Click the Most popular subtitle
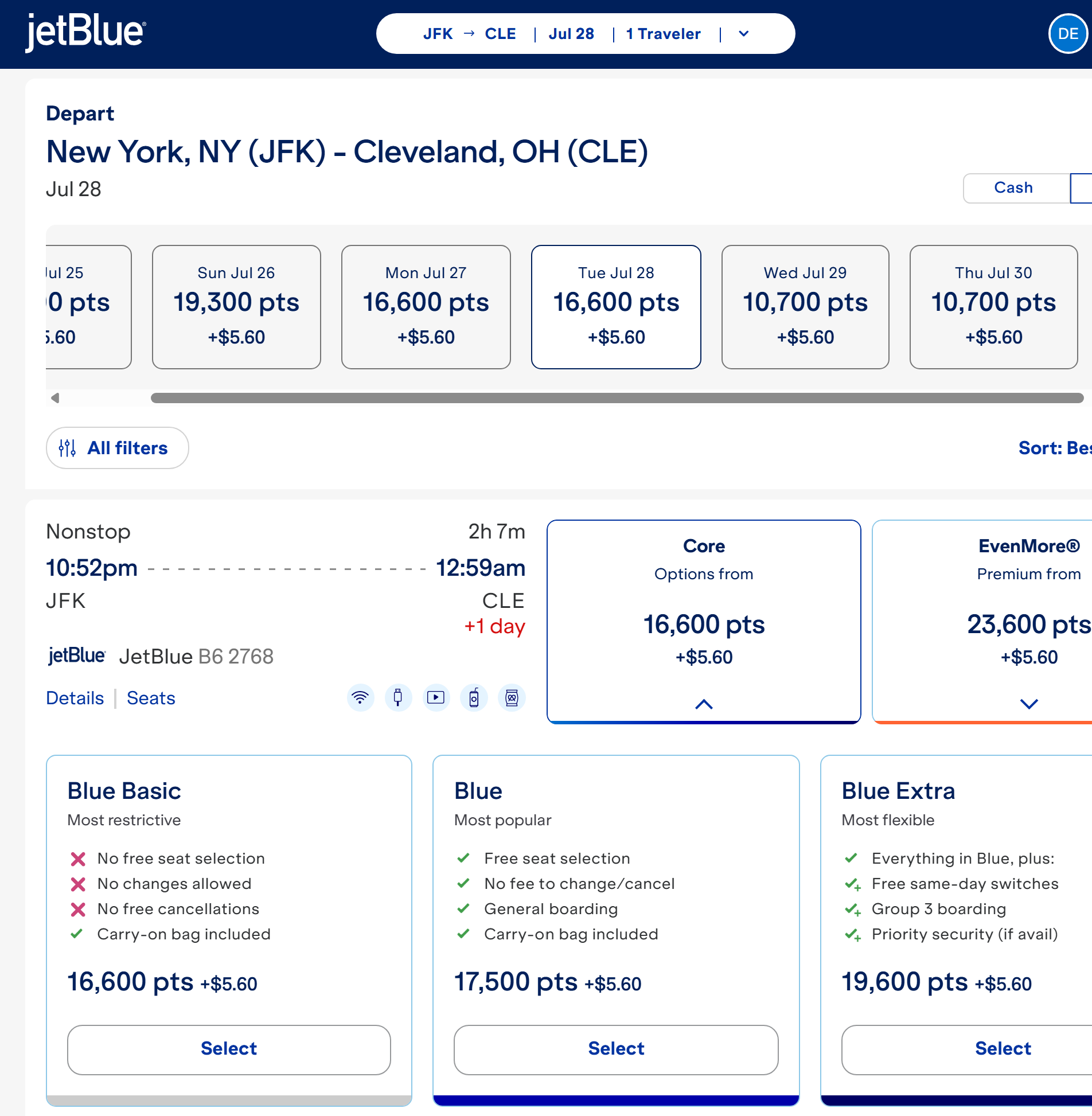This screenshot has height=1116, width=1092. click(502, 820)
